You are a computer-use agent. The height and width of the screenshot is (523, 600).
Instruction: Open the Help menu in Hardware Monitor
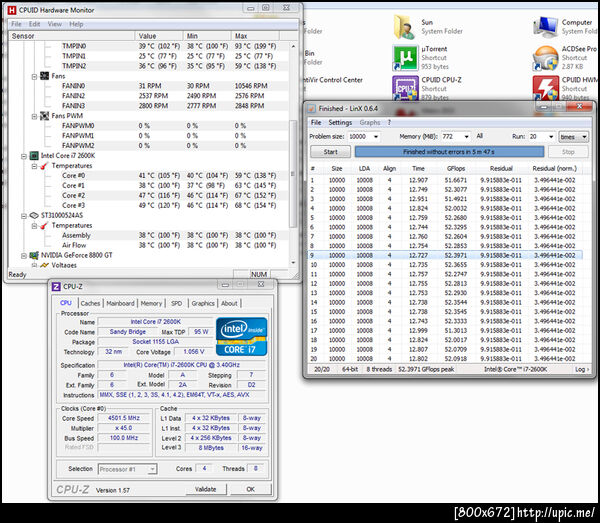[76, 24]
